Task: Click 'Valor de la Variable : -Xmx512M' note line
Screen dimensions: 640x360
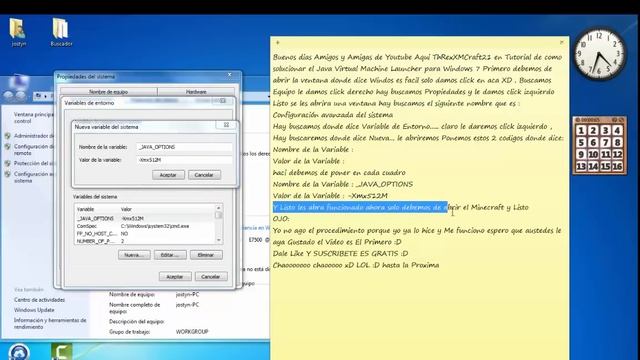Action: (330, 196)
